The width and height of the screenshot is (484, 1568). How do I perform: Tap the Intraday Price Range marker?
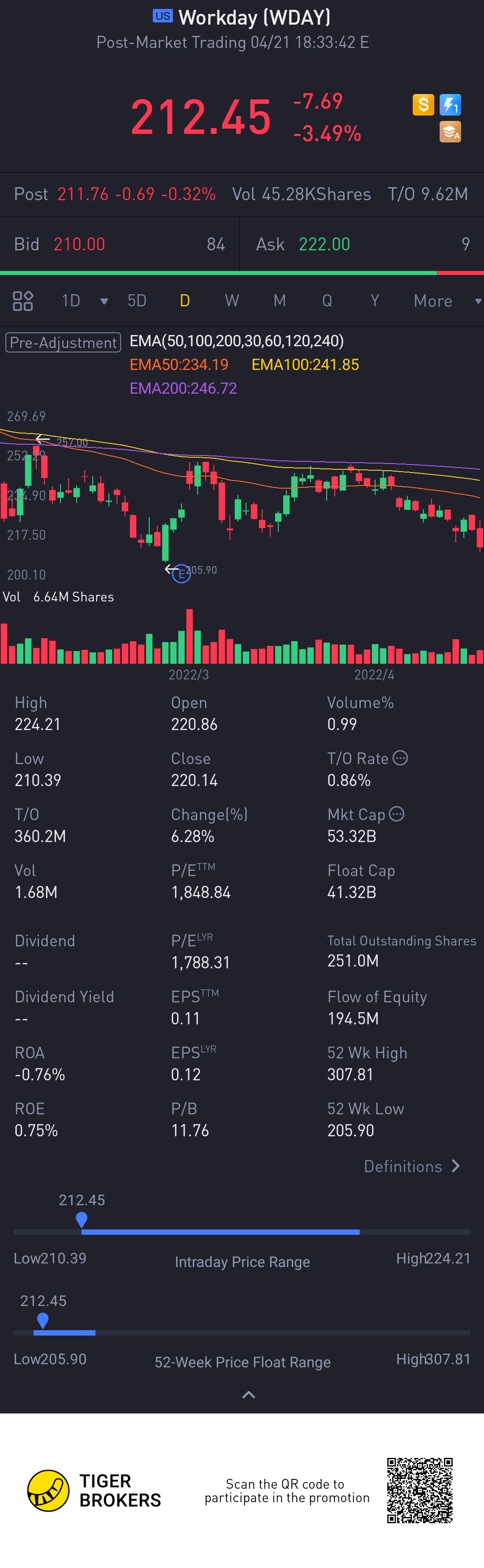(x=82, y=1219)
